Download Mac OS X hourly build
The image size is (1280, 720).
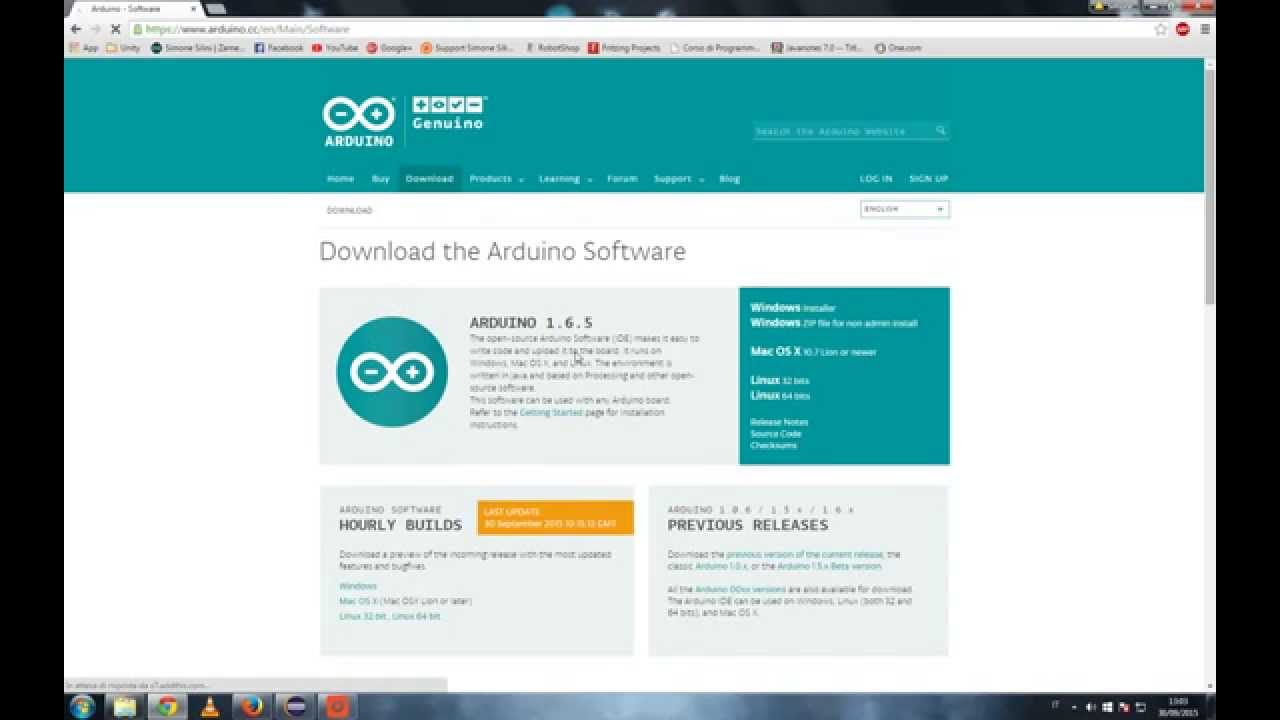click(x=359, y=601)
